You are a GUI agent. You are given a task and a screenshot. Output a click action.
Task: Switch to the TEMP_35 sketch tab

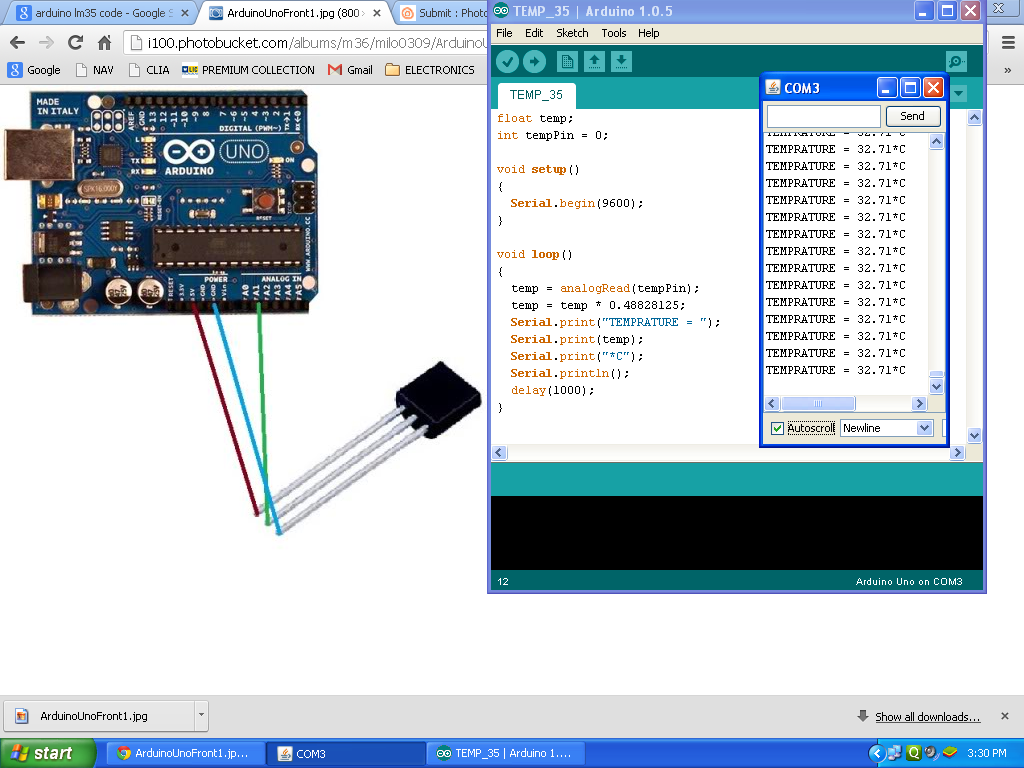[536, 96]
